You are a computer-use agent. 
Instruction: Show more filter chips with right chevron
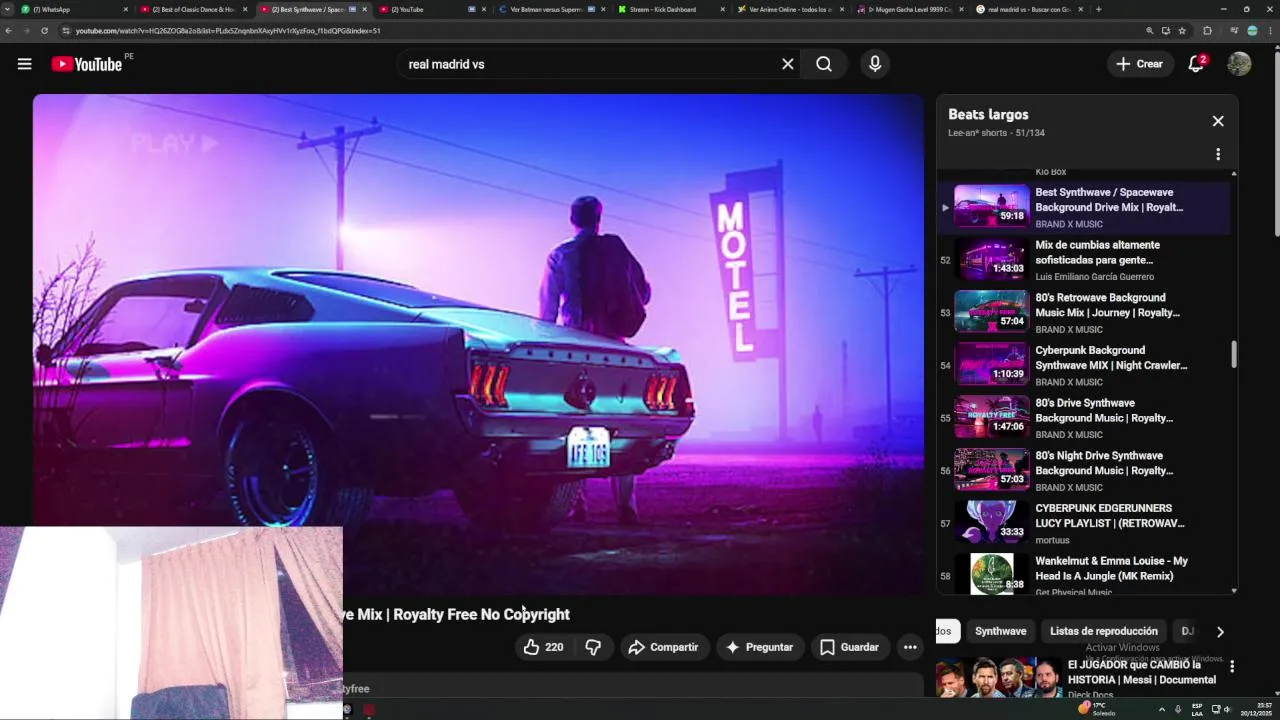tap(1220, 632)
